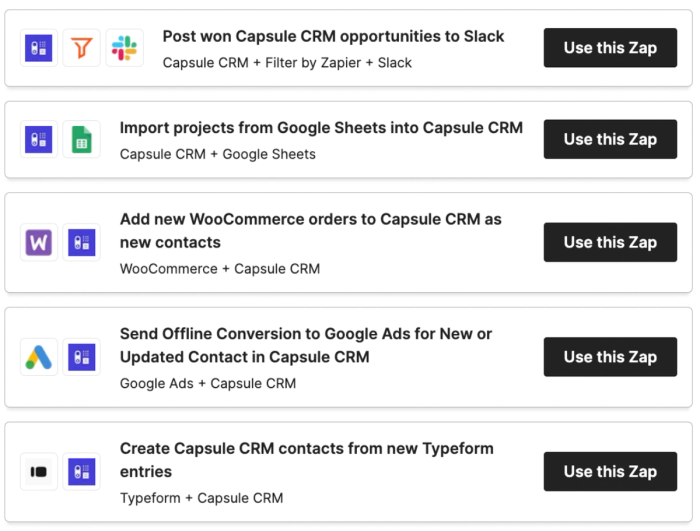Image resolution: width=700 pixels, height=531 pixels.
Task: Open 'Post won Capsule CRM opportunities to Slack' title
Action: (x=333, y=36)
